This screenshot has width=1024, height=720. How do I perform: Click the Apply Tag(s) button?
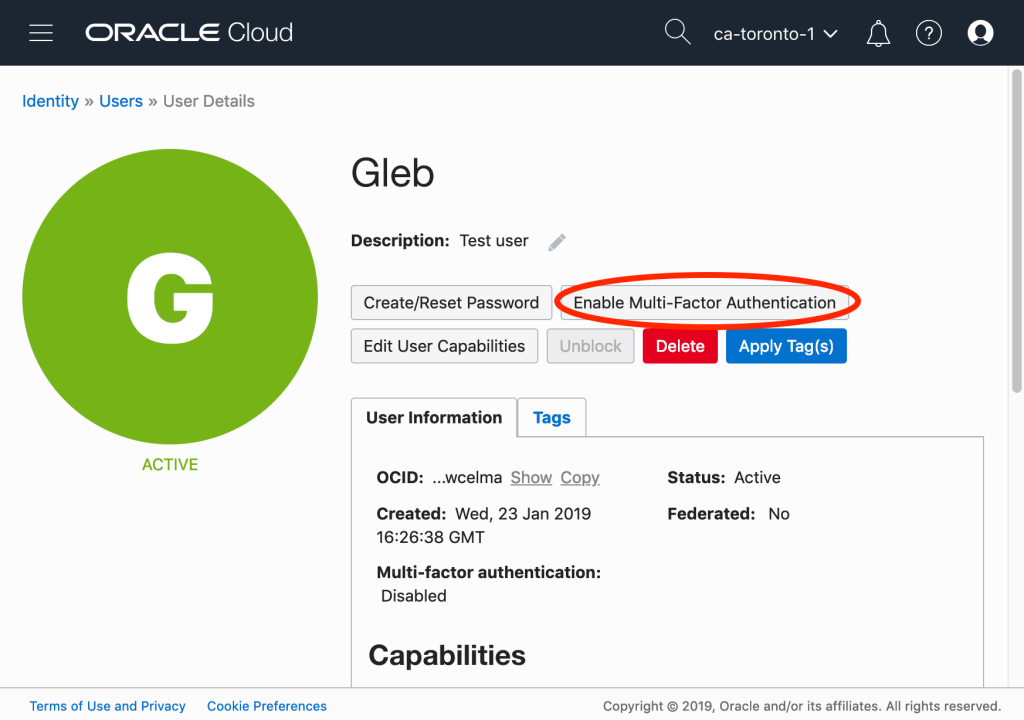tap(786, 346)
